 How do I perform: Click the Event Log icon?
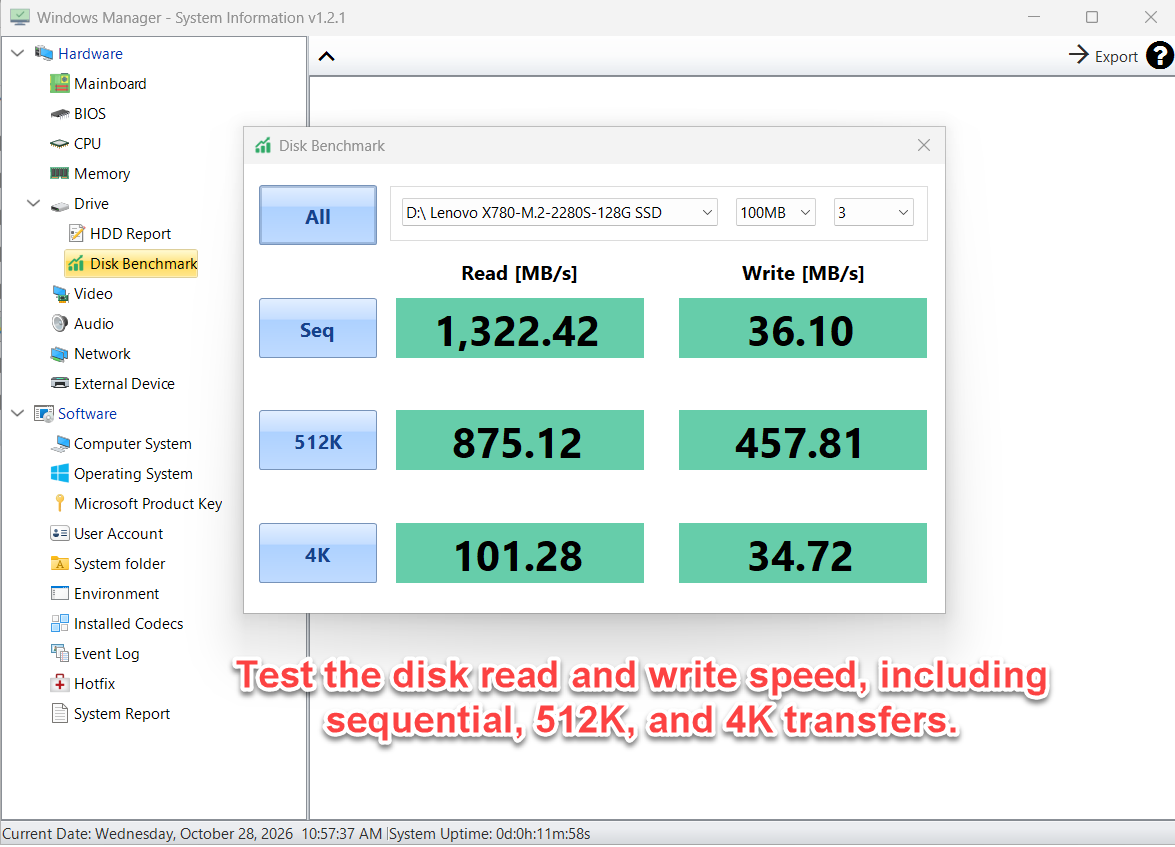point(59,653)
